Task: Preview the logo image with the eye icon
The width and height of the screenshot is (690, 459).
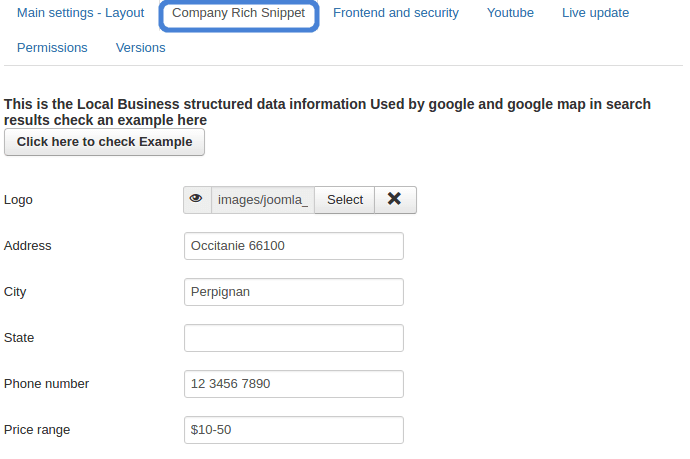Action: click(x=197, y=199)
